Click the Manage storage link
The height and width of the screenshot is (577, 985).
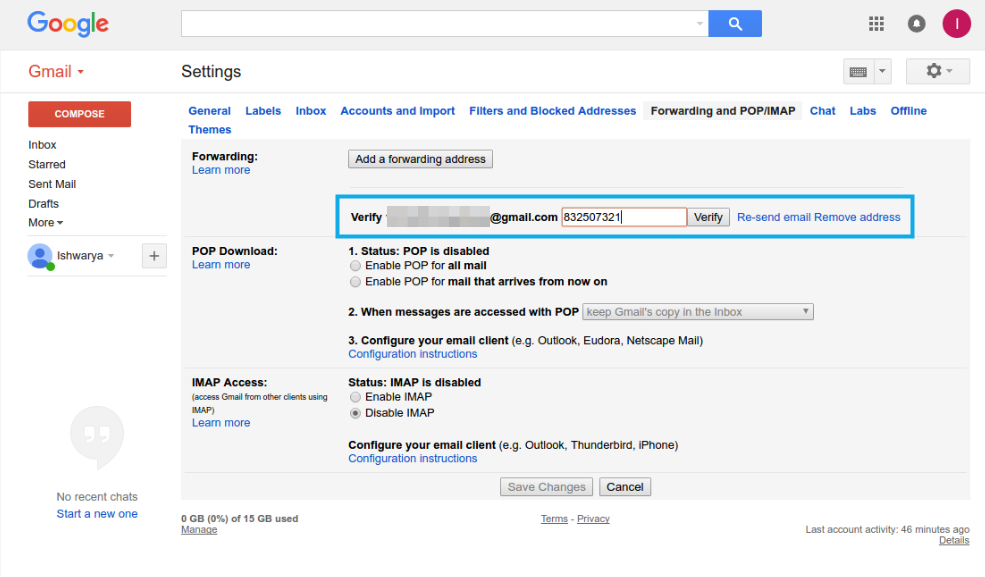coord(199,530)
